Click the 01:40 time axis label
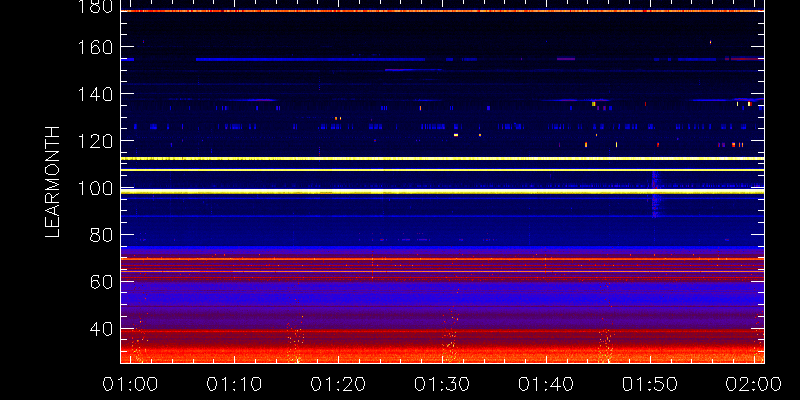The height and width of the screenshot is (400, 800). click(x=545, y=384)
